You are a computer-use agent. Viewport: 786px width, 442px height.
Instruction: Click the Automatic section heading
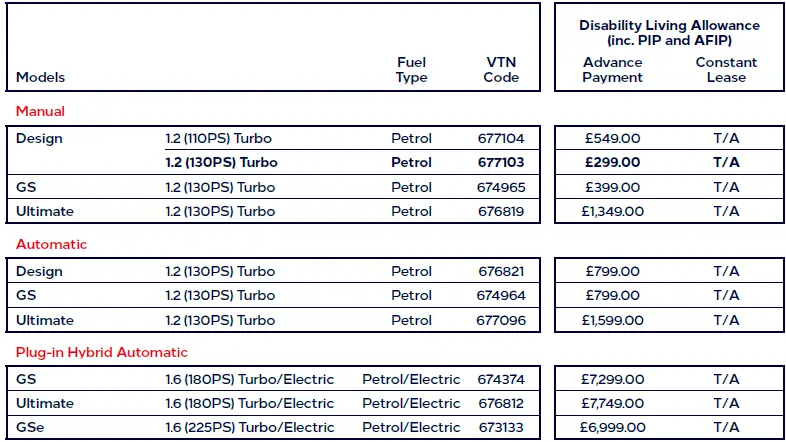click(x=51, y=244)
